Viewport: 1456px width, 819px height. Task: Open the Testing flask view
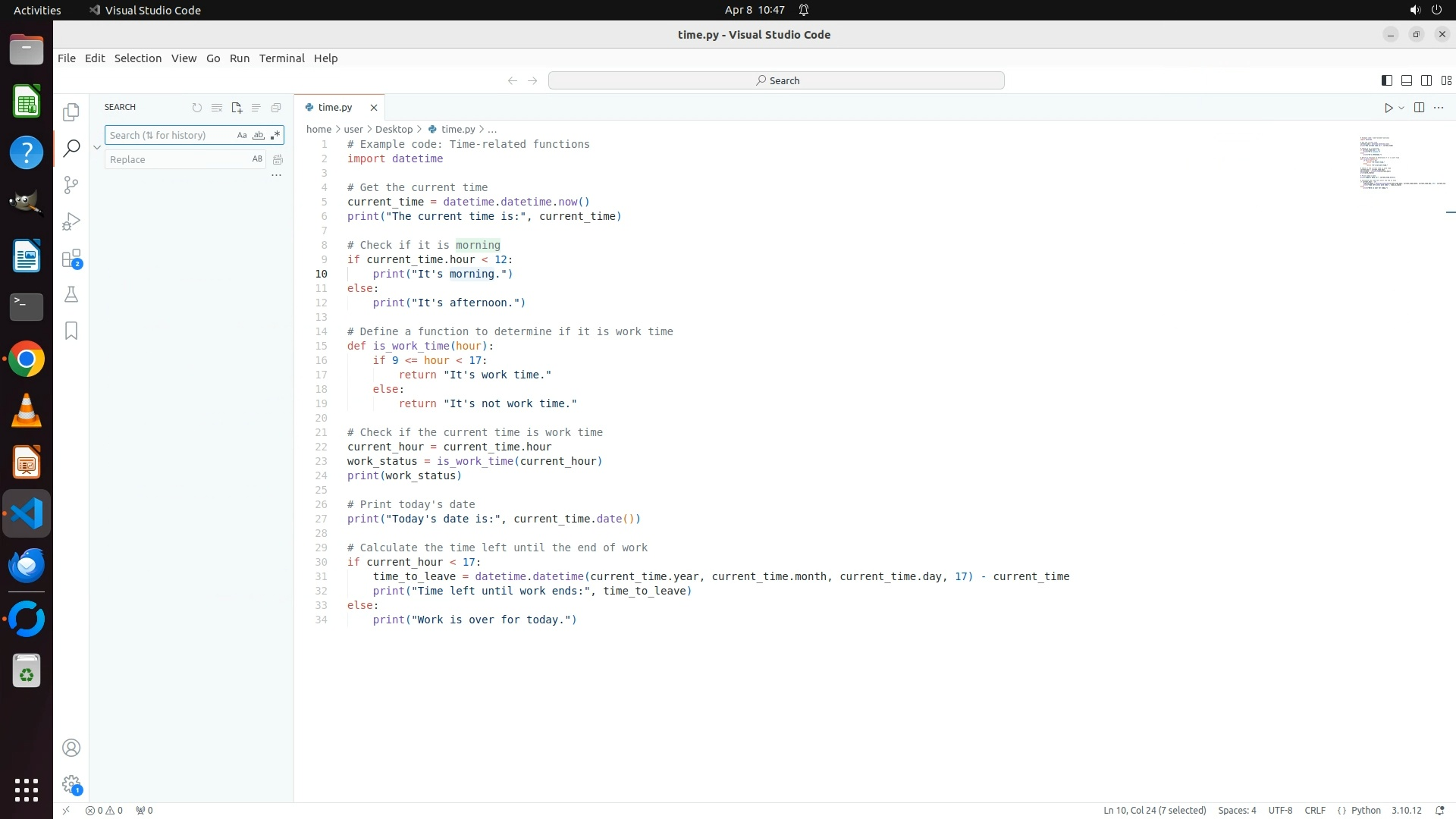coord(71,294)
